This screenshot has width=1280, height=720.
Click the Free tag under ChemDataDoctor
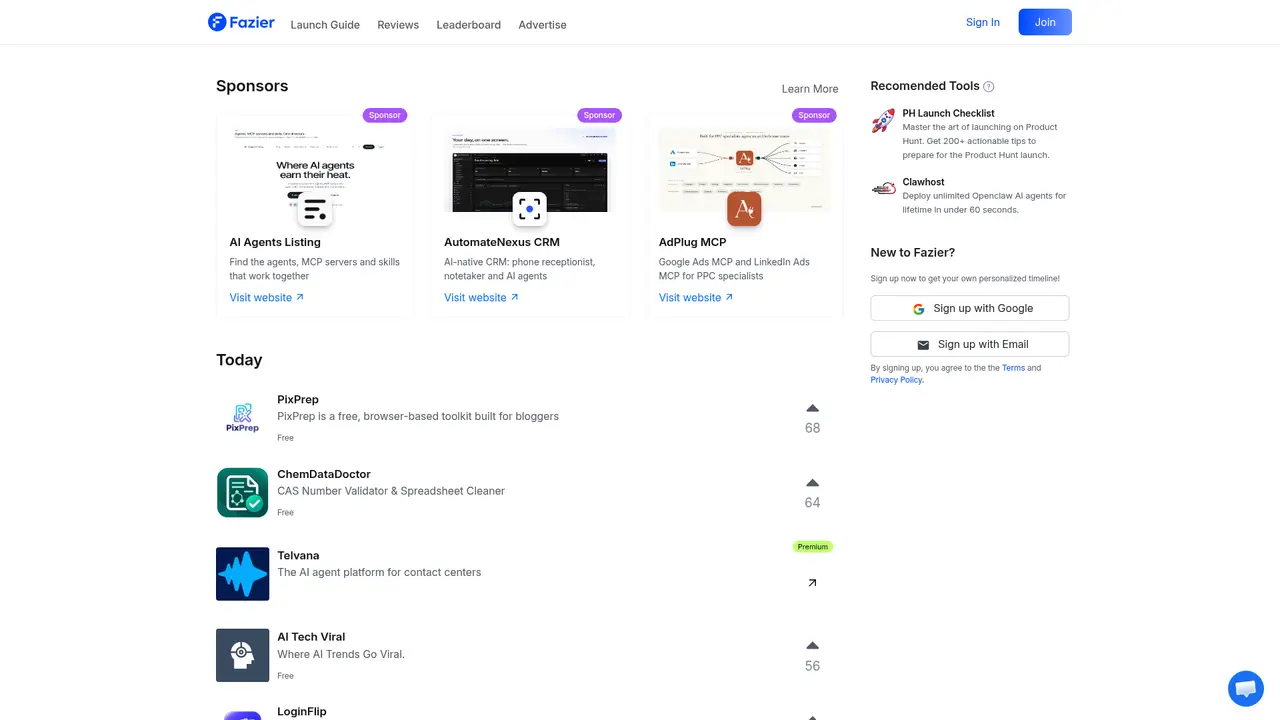pyautogui.click(x=285, y=513)
